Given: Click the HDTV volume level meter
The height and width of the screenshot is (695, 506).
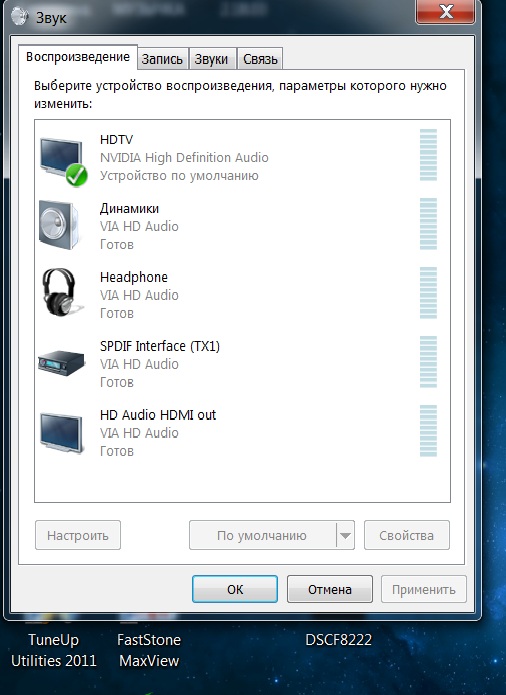Looking at the screenshot, I should [x=428, y=155].
